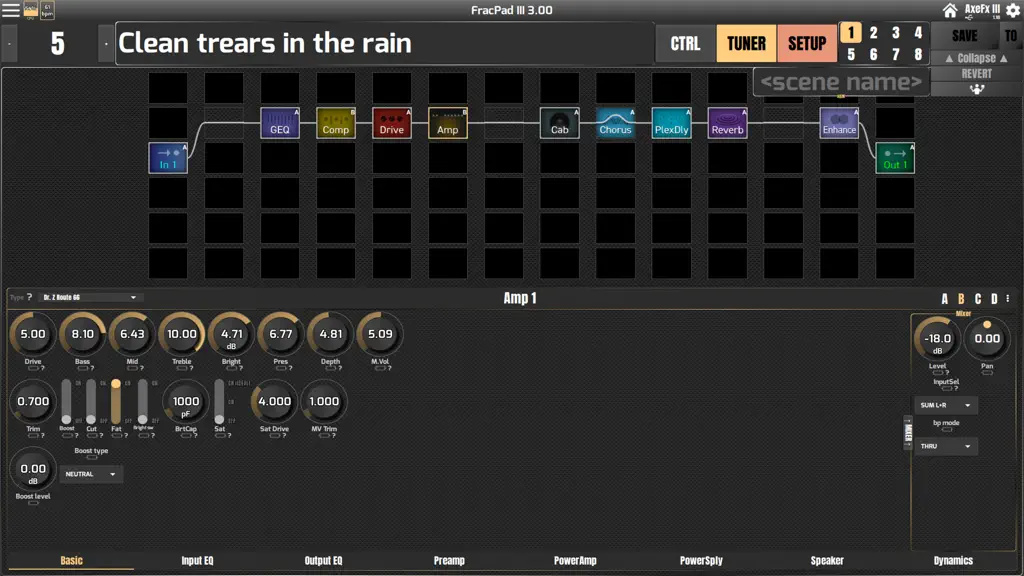Open the NEUTRAL boost type dropdown

91,474
